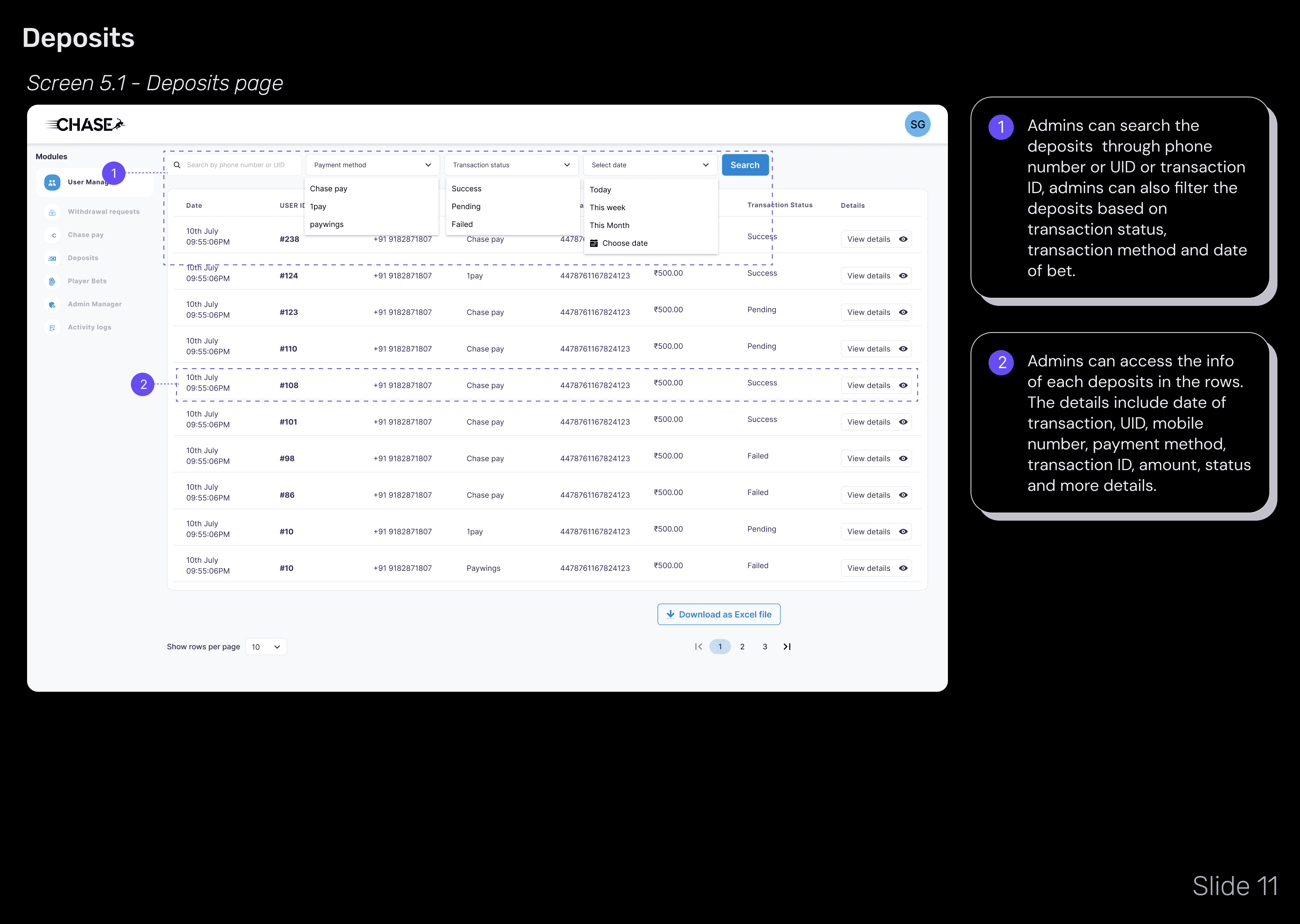Click the Withdrawal requests sidebar icon
This screenshot has height=924, width=1300.
point(52,212)
